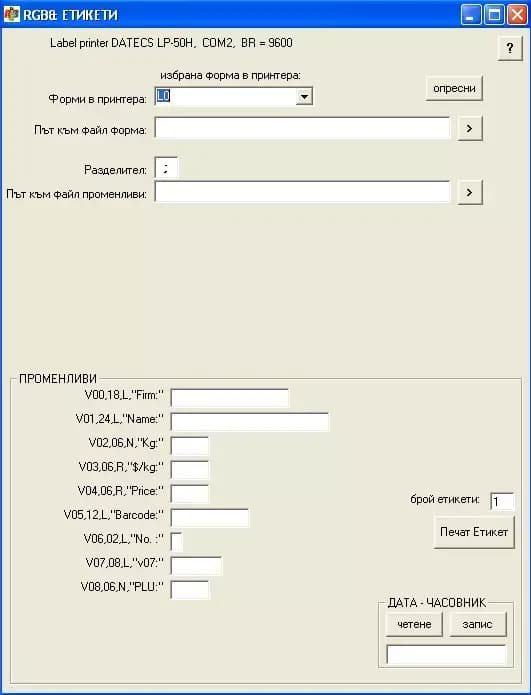The width and height of the screenshot is (531, 695).
Task: Click the Печат Етикет print button
Action: 474,532
